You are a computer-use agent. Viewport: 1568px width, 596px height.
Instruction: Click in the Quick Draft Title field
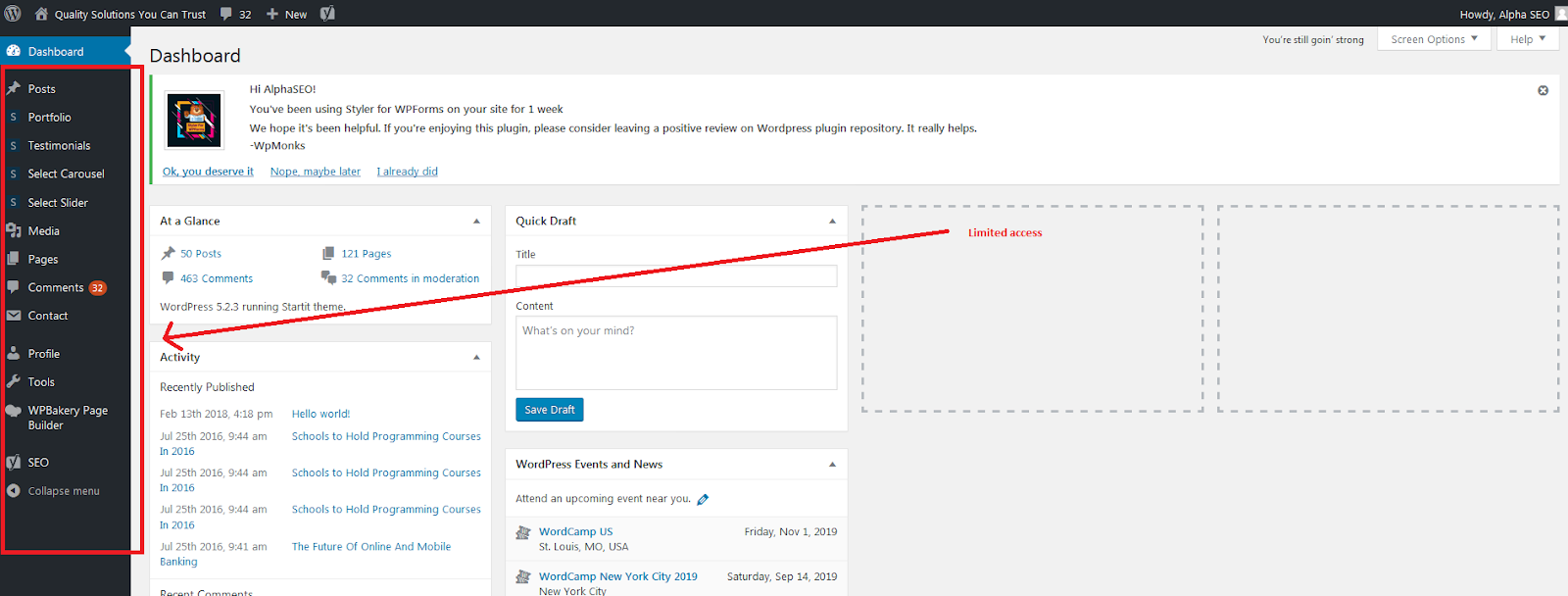coord(676,276)
